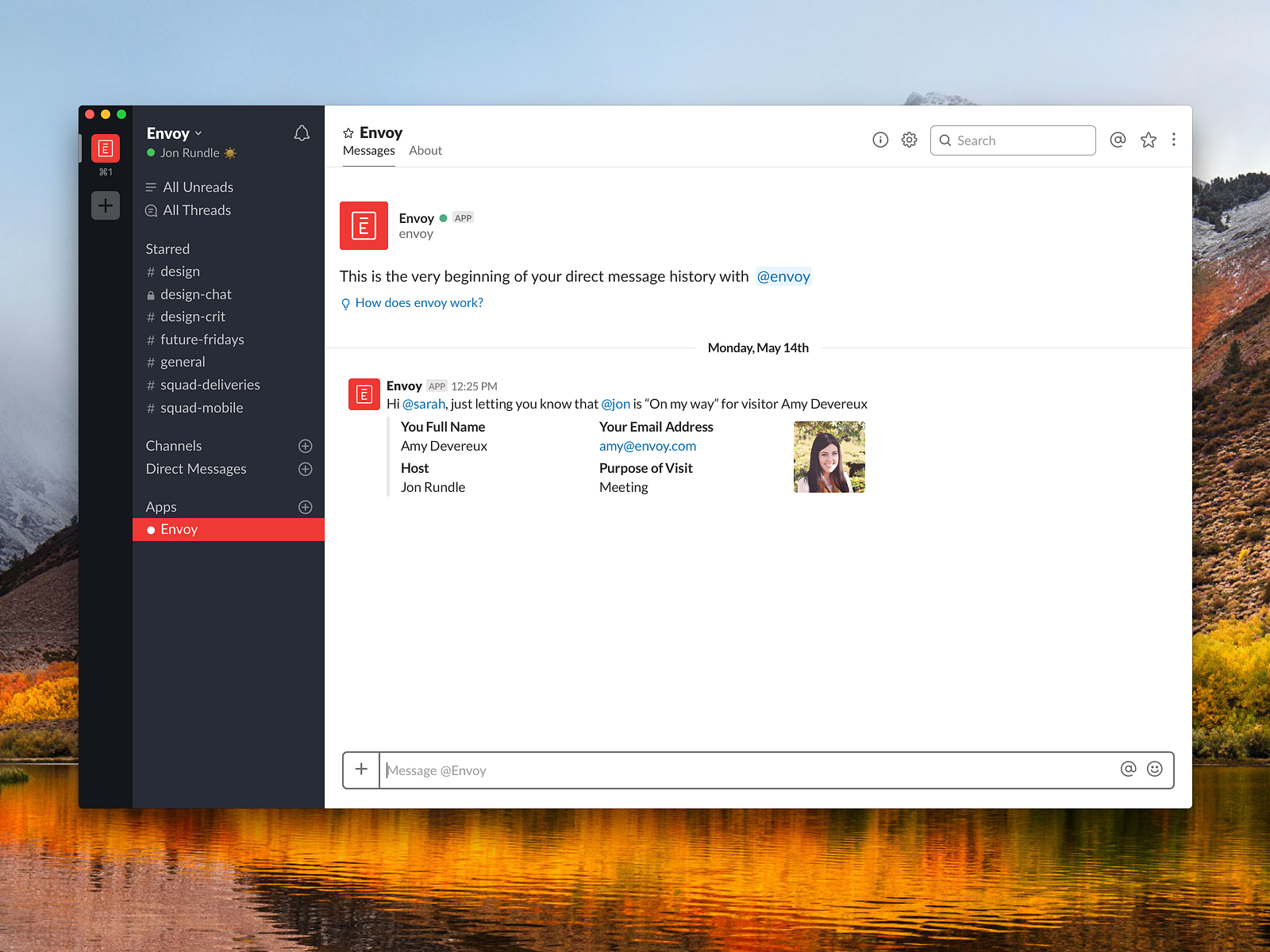Viewport: 1270px width, 952px height.
Task: Switch to the Messages tab
Action: (369, 151)
